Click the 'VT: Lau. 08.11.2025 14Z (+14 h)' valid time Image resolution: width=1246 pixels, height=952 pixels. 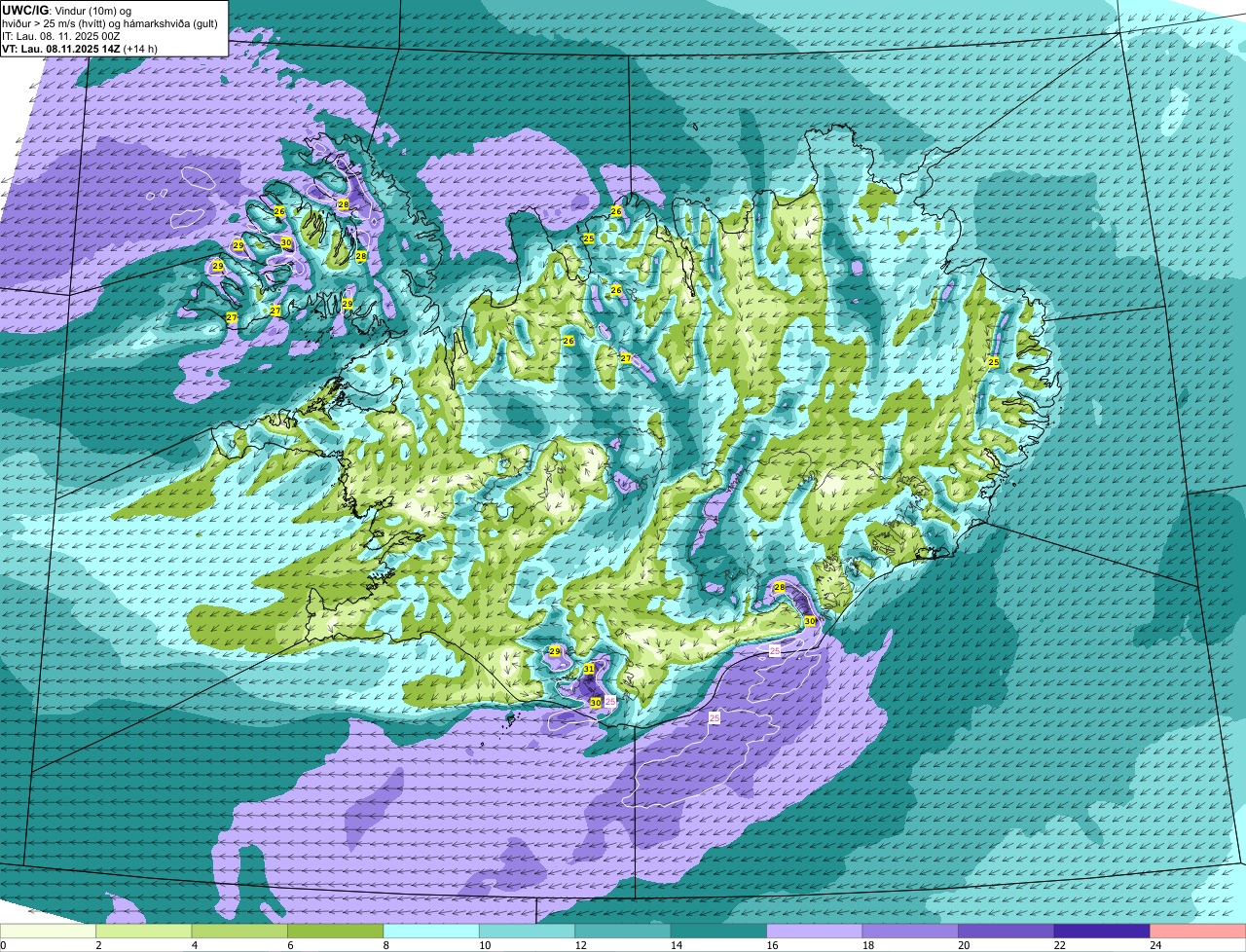[x=80, y=49]
